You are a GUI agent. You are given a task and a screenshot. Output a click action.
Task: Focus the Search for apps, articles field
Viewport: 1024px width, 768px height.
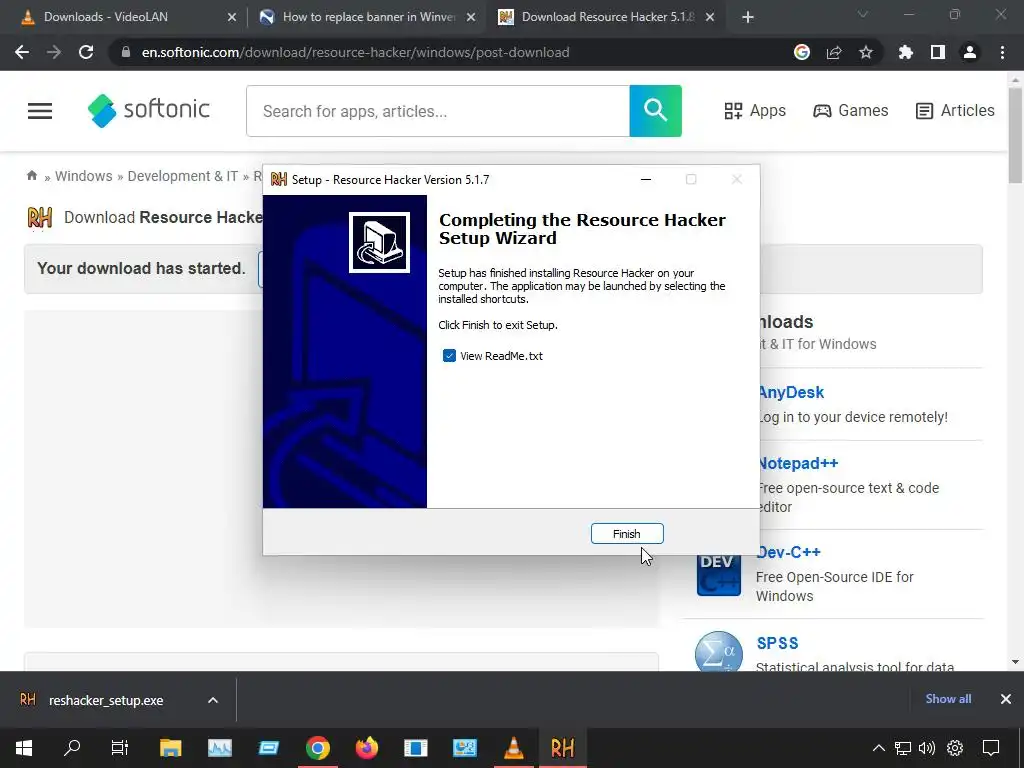click(x=438, y=111)
